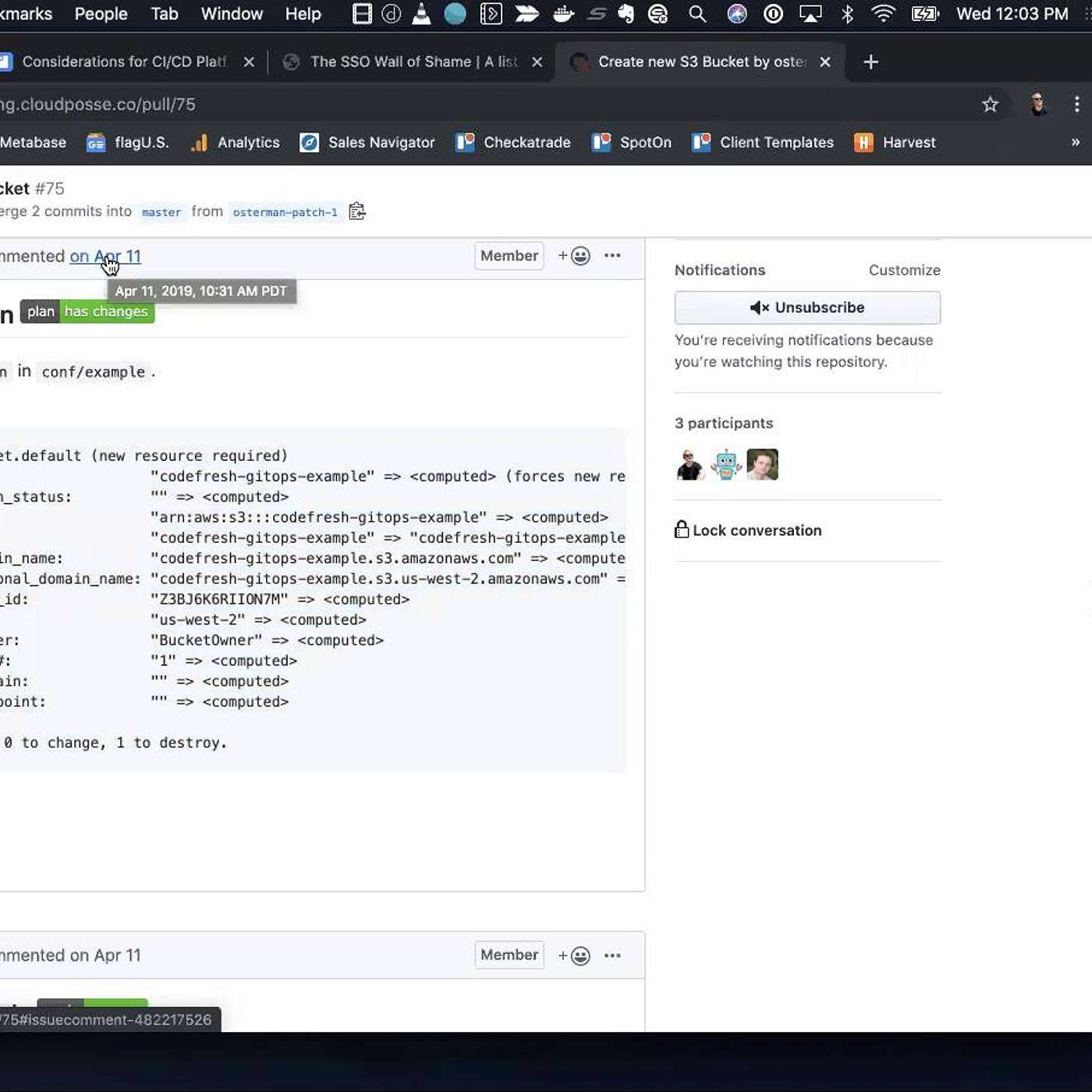Open Harvest bookmark
1092x1092 pixels.
coord(895,143)
